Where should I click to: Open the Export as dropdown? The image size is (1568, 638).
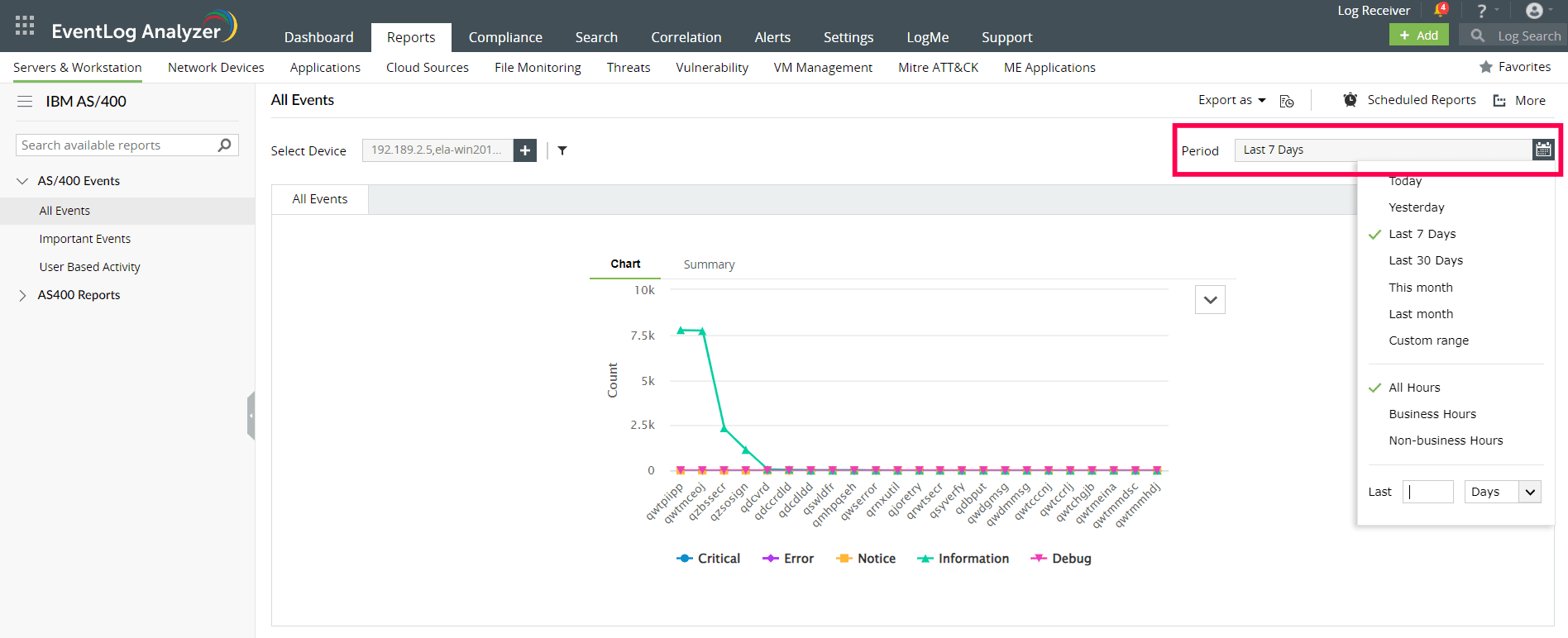pyautogui.click(x=1231, y=100)
